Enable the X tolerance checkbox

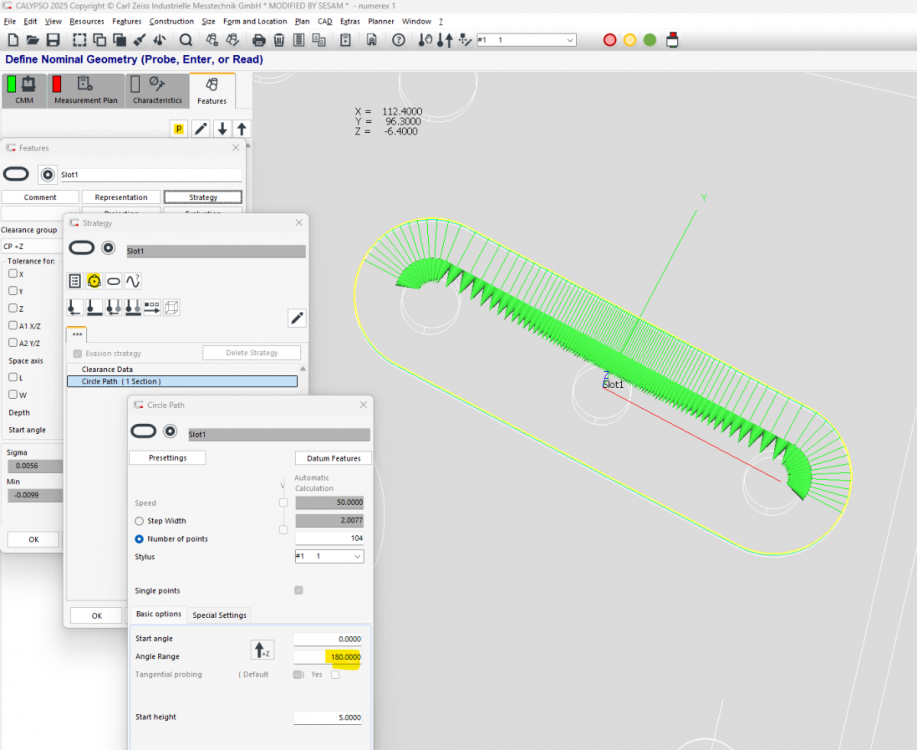pos(13,274)
